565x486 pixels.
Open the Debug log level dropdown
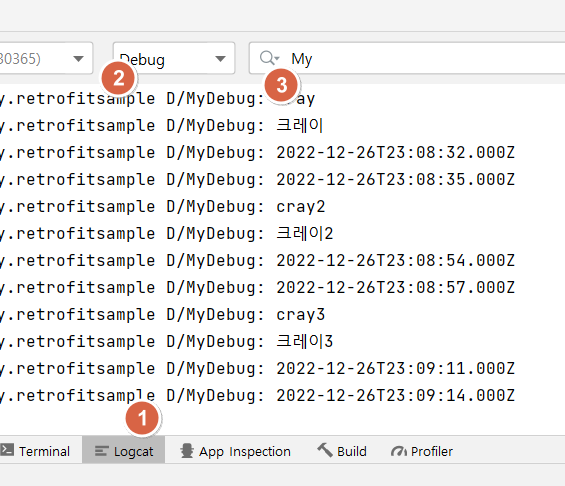tap(174, 58)
